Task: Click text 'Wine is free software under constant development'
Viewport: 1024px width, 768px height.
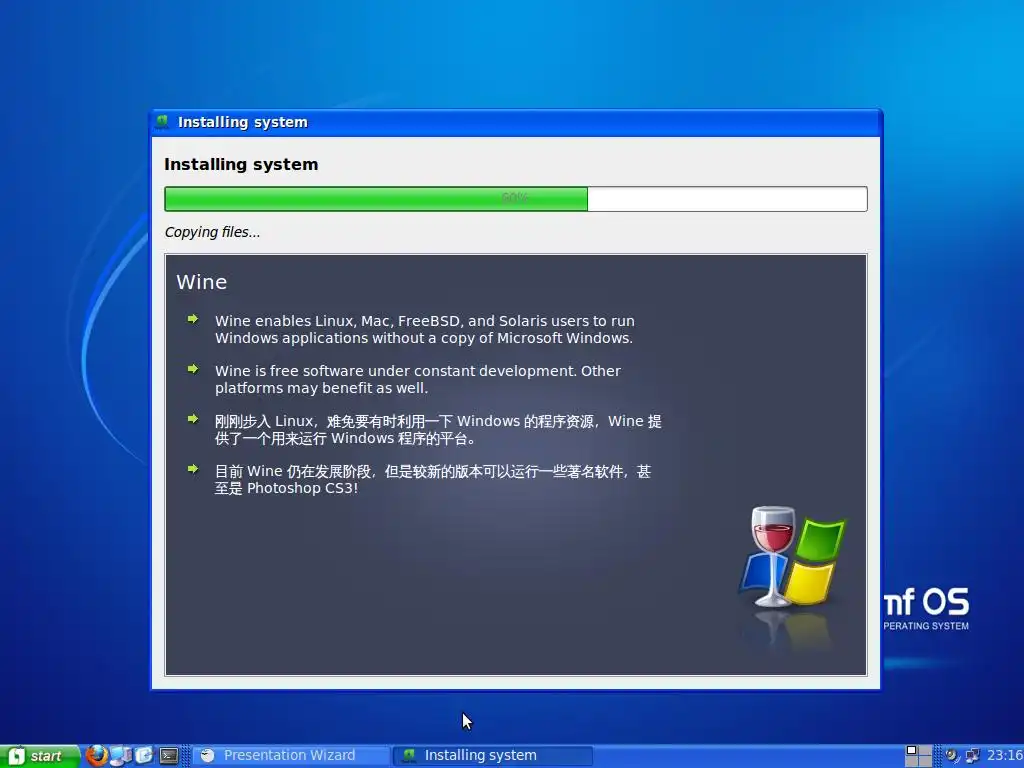Action: pyautogui.click(x=418, y=379)
